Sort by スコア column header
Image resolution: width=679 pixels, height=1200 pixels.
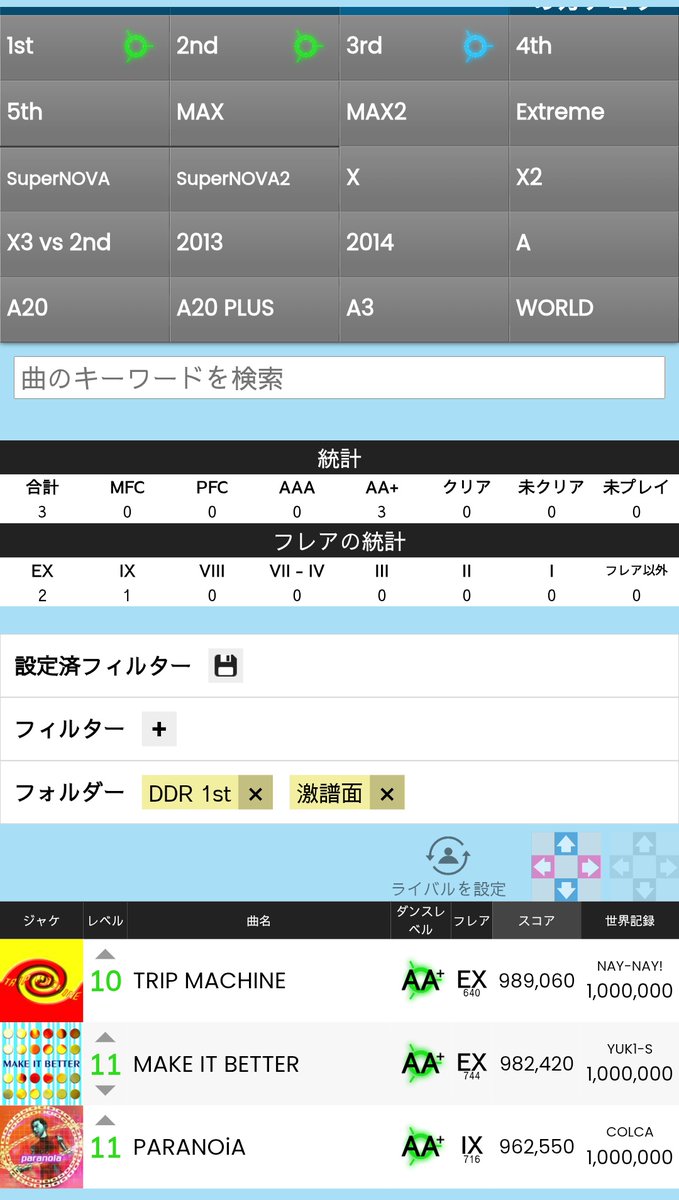click(x=536, y=920)
